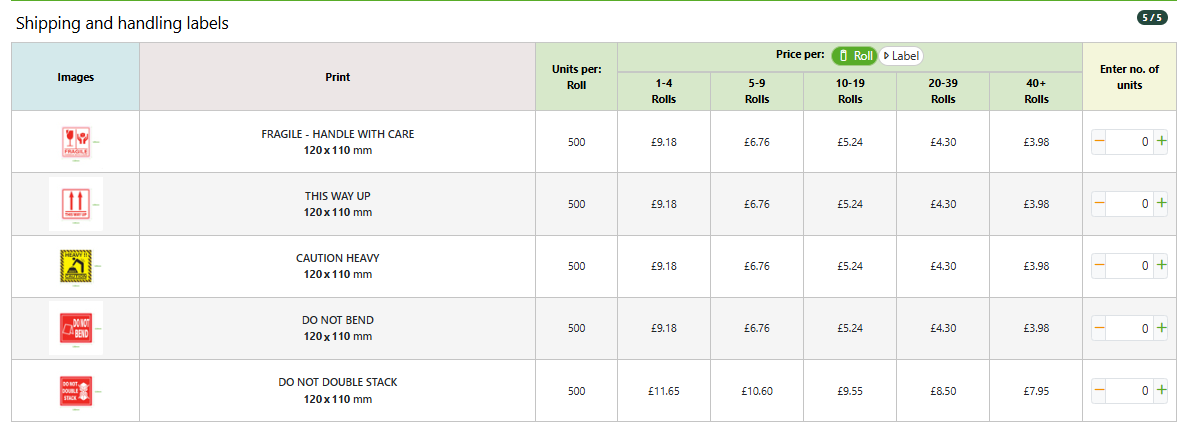Viewport: 1186px width, 428px height.
Task: Increase FRAGILE - HANDLE WITH CARE quantity with plus
Action: [x=1161, y=141]
